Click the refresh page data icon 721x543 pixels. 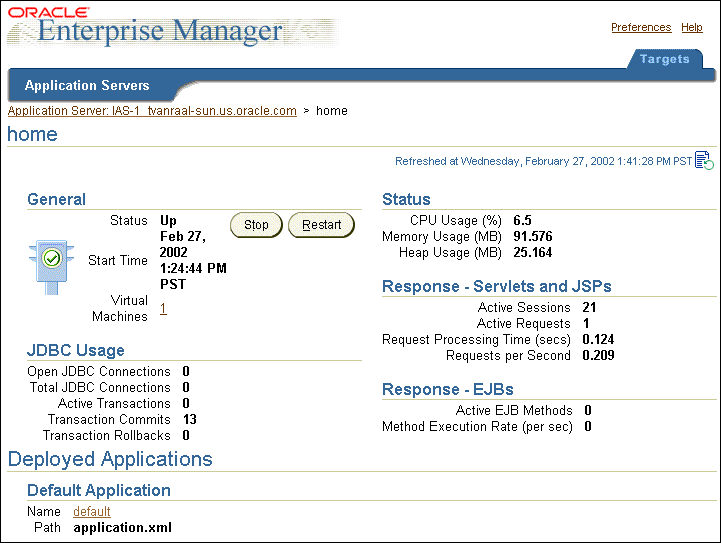(704, 160)
